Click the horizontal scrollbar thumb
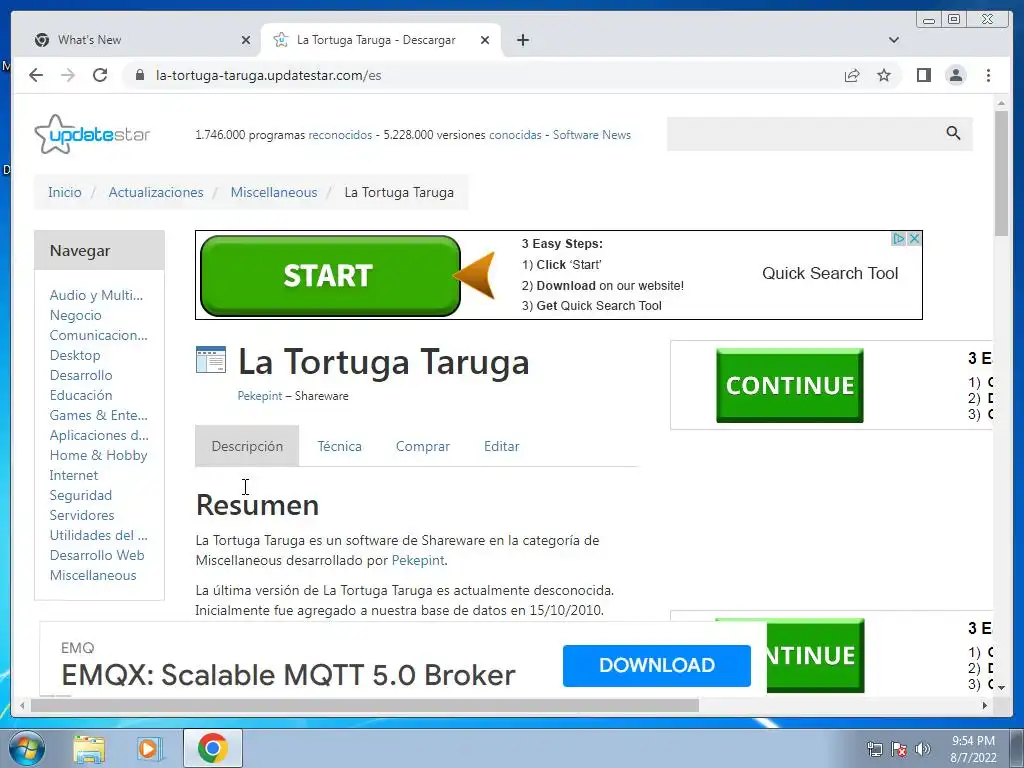The width and height of the screenshot is (1024, 768). click(364, 705)
